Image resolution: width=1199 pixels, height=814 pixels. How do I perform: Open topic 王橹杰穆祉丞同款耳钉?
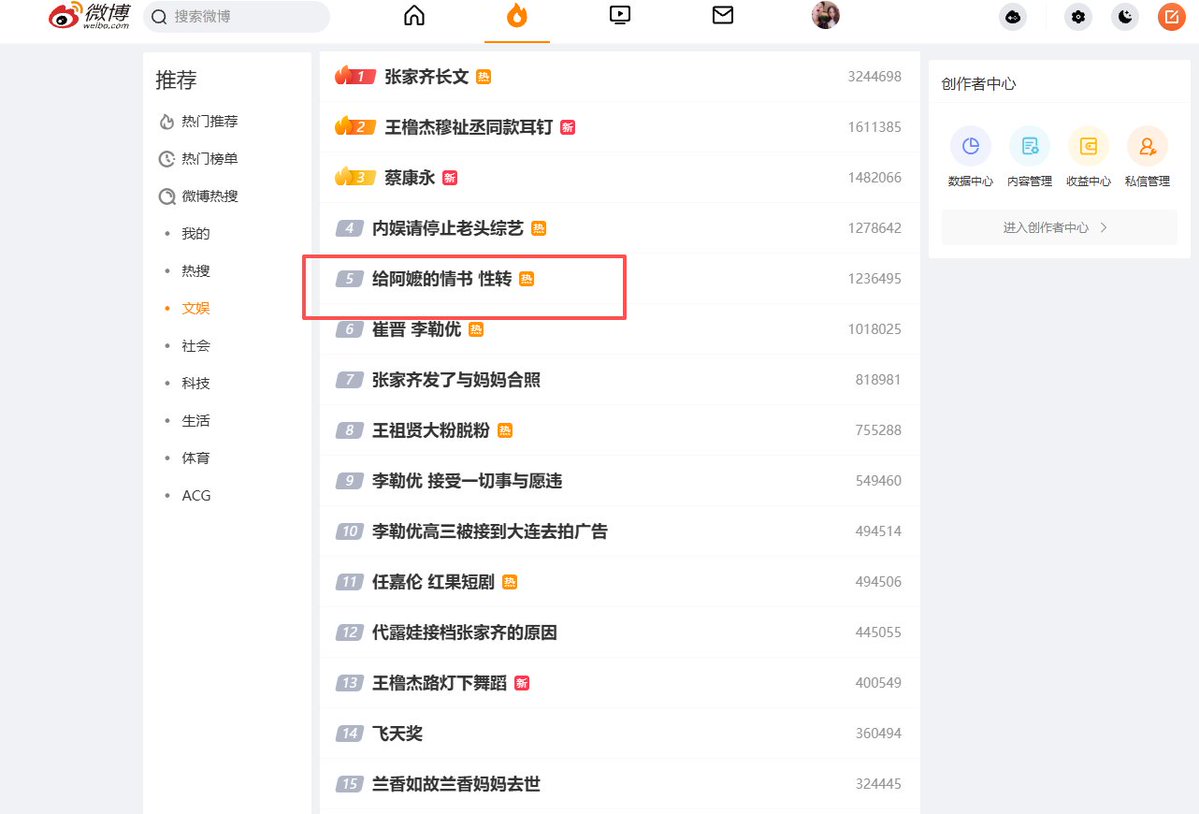(468, 128)
